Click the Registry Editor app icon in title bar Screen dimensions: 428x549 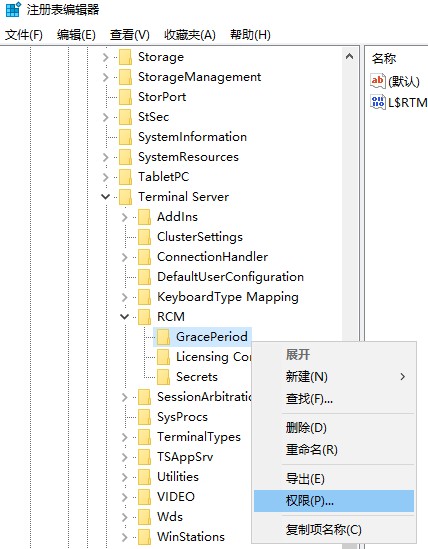point(13,9)
